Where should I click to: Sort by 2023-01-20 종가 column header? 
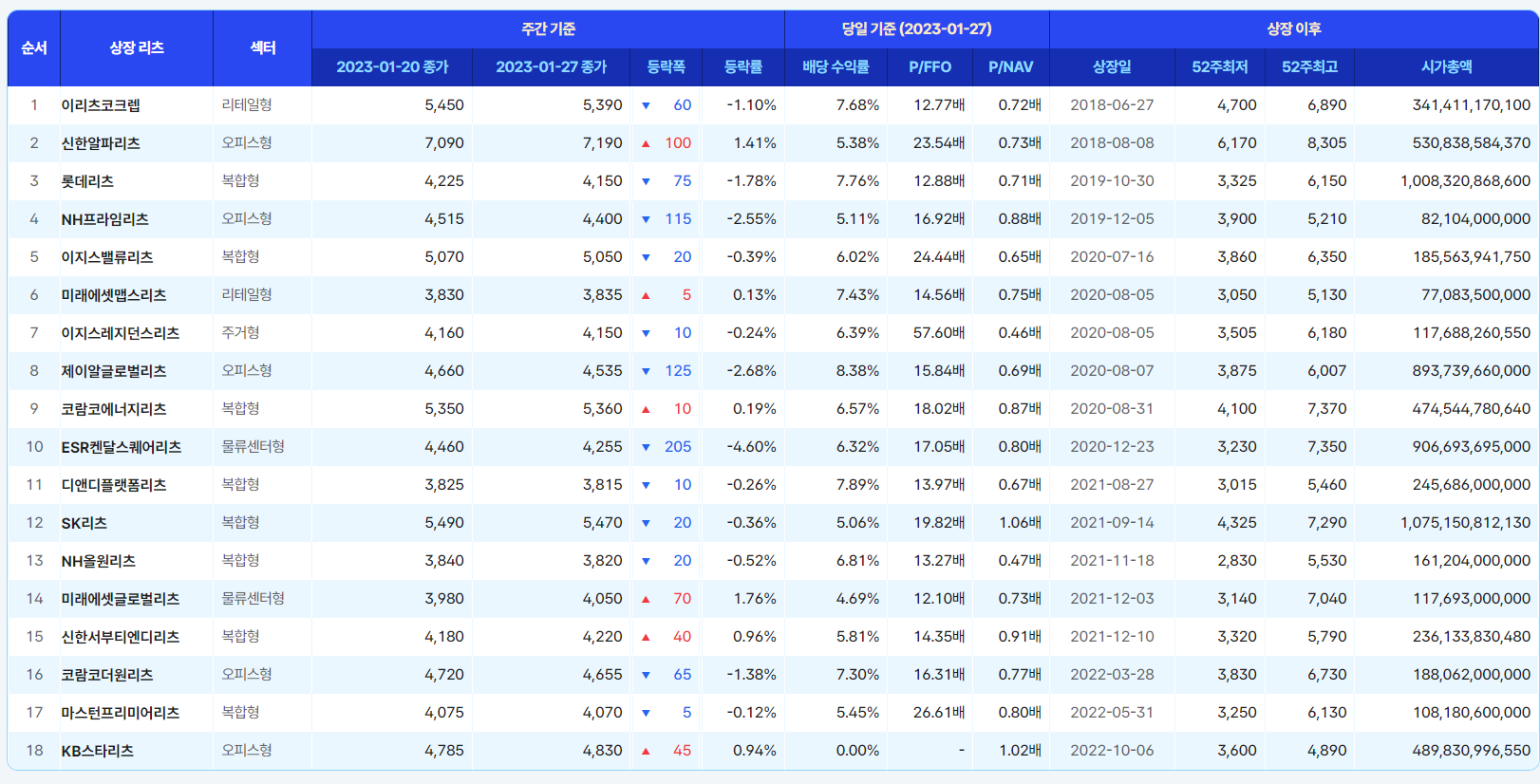click(x=392, y=67)
